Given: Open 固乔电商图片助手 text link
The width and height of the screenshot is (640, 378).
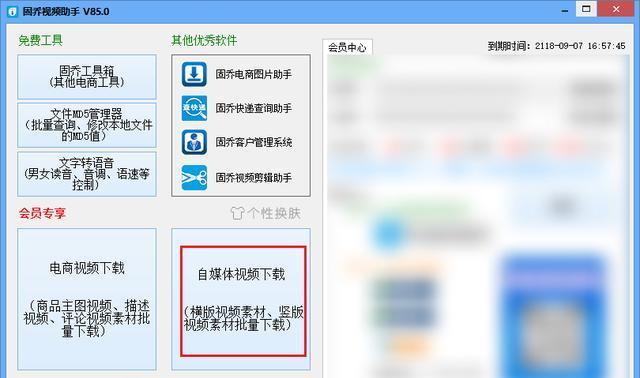Looking at the screenshot, I should click(253, 74).
